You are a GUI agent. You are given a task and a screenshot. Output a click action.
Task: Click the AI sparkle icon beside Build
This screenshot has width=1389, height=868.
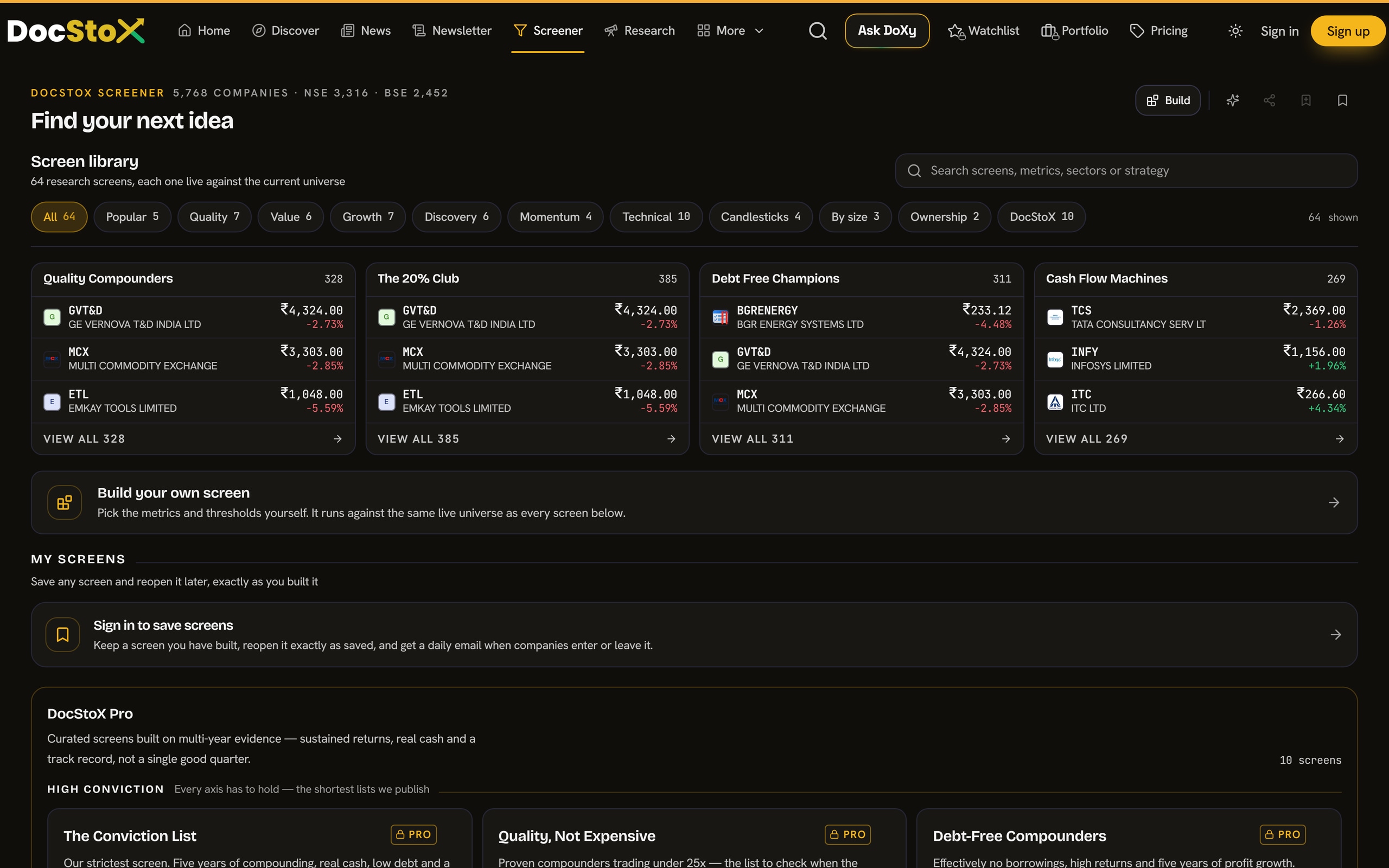click(x=1233, y=100)
